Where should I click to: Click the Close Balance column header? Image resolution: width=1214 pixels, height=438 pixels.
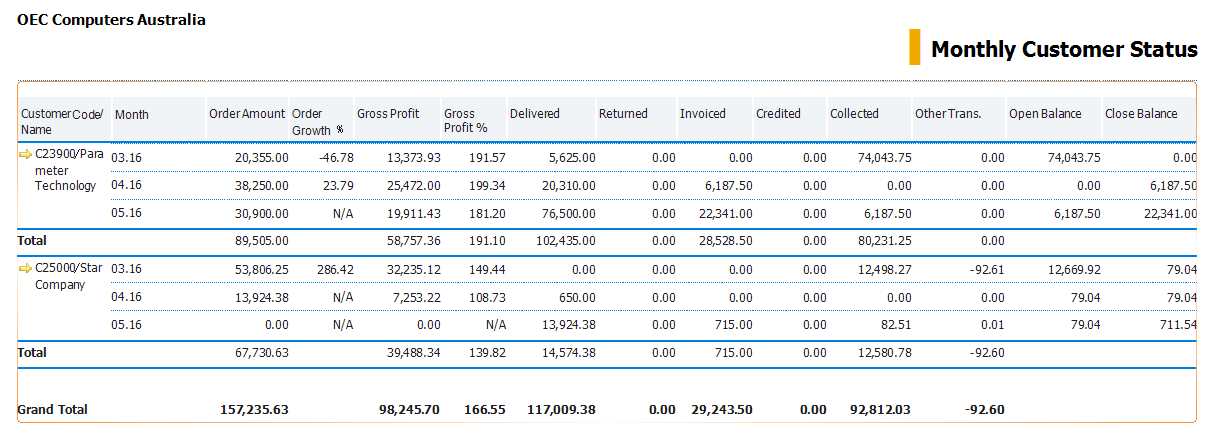click(x=1141, y=114)
